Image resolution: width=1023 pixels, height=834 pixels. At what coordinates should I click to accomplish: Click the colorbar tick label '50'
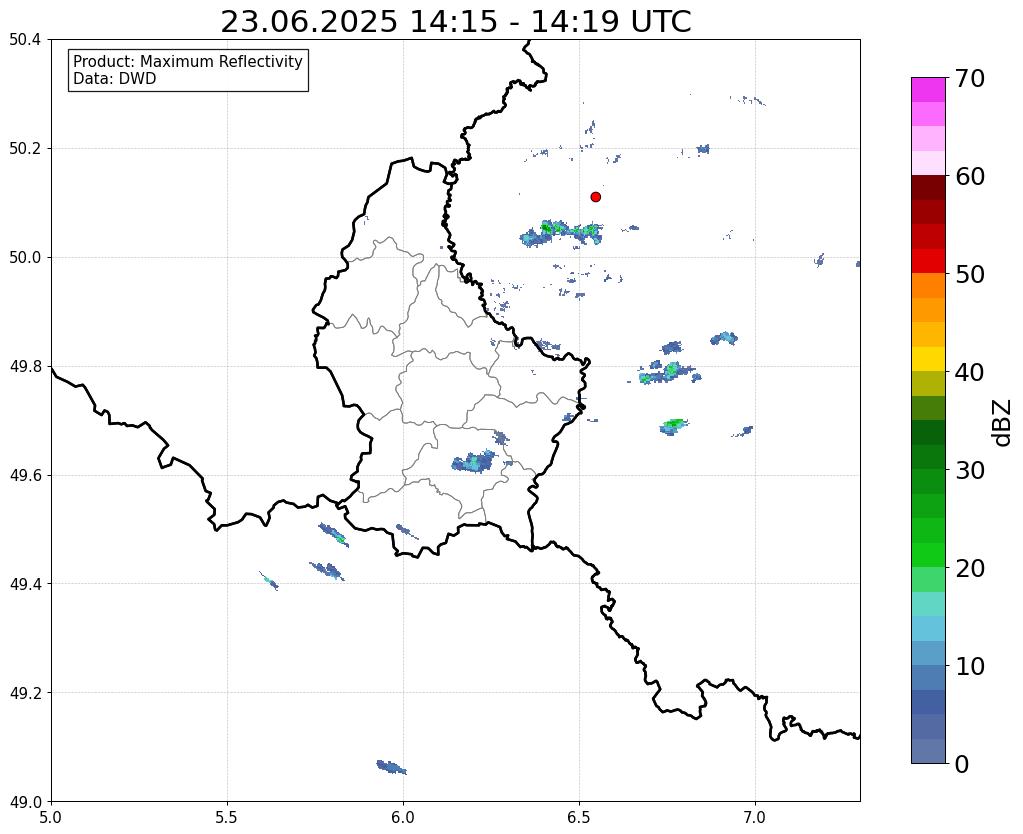(970, 274)
